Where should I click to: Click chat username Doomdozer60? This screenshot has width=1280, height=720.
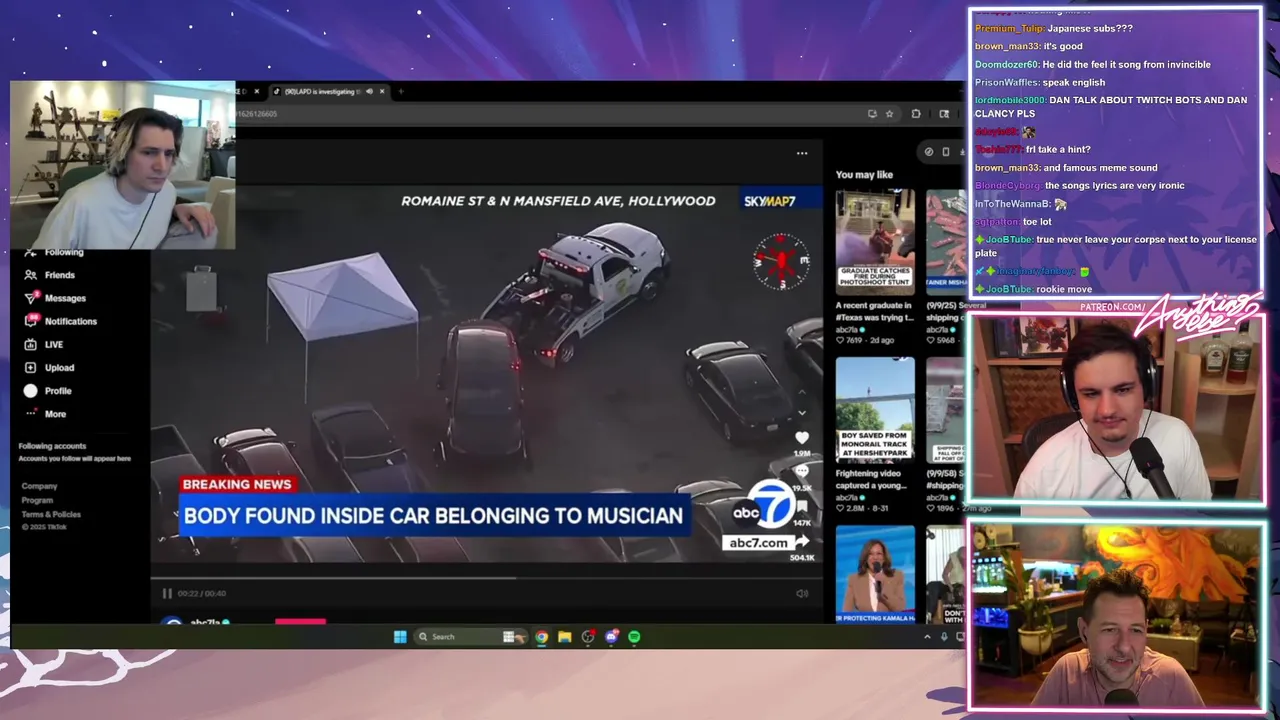click(x=1007, y=64)
